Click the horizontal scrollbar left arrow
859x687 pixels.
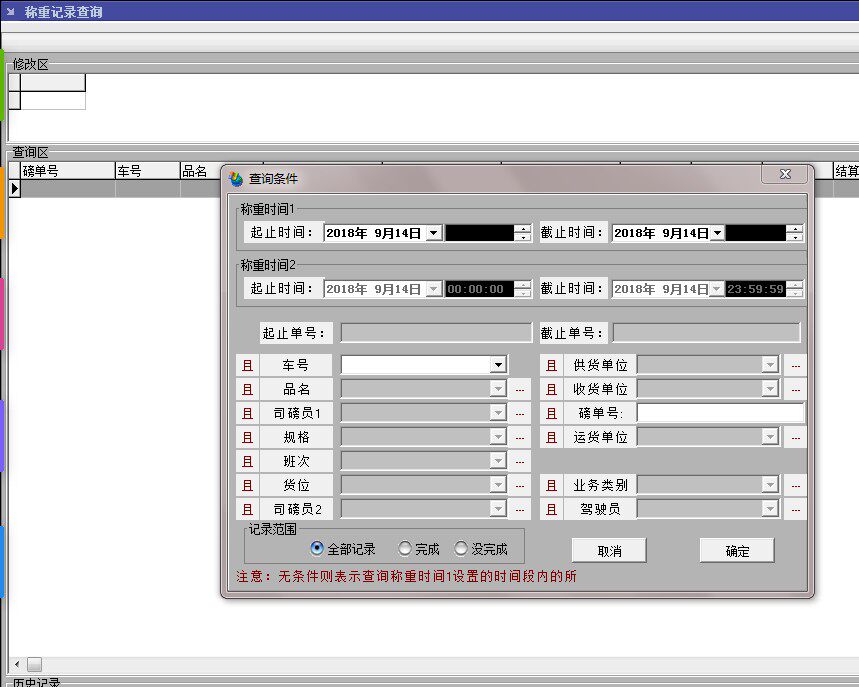[x=17, y=664]
